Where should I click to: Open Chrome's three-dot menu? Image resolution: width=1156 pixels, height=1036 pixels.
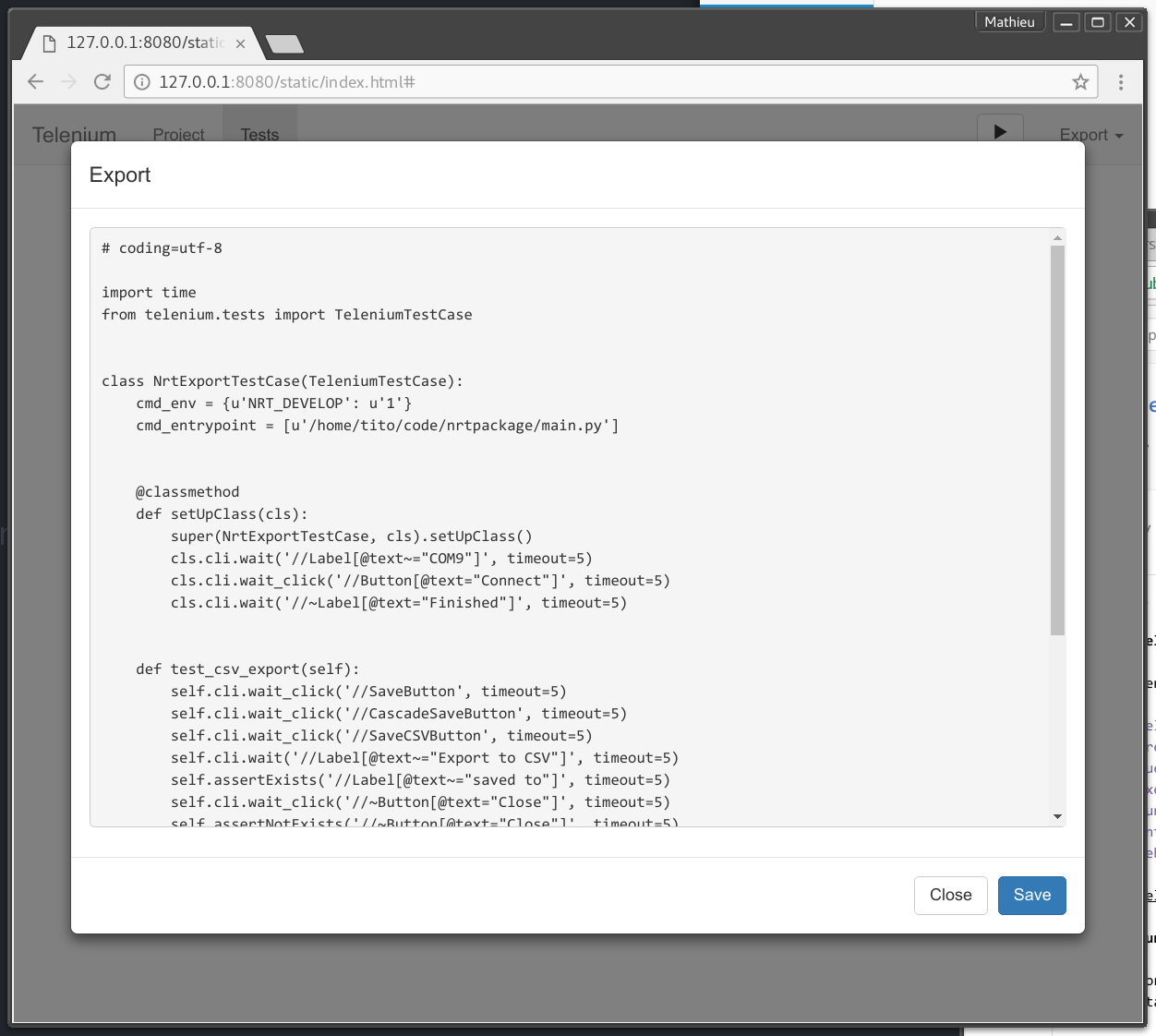[x=1120, y=81]
